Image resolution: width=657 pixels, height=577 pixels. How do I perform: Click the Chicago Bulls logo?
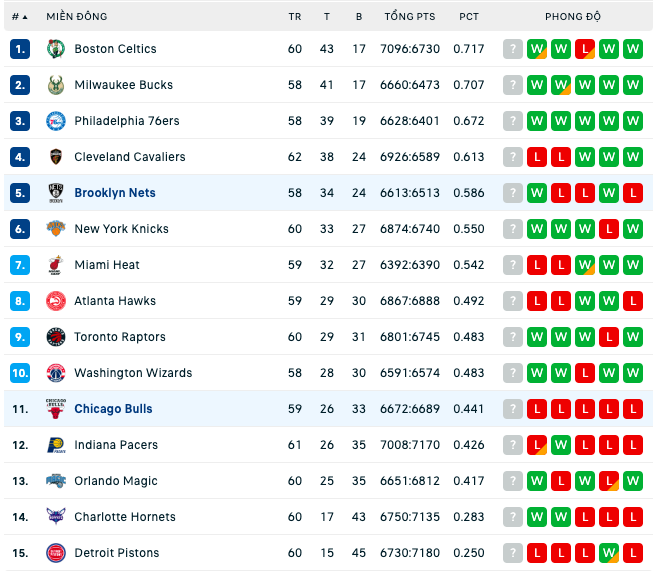(x=56, y=409)
